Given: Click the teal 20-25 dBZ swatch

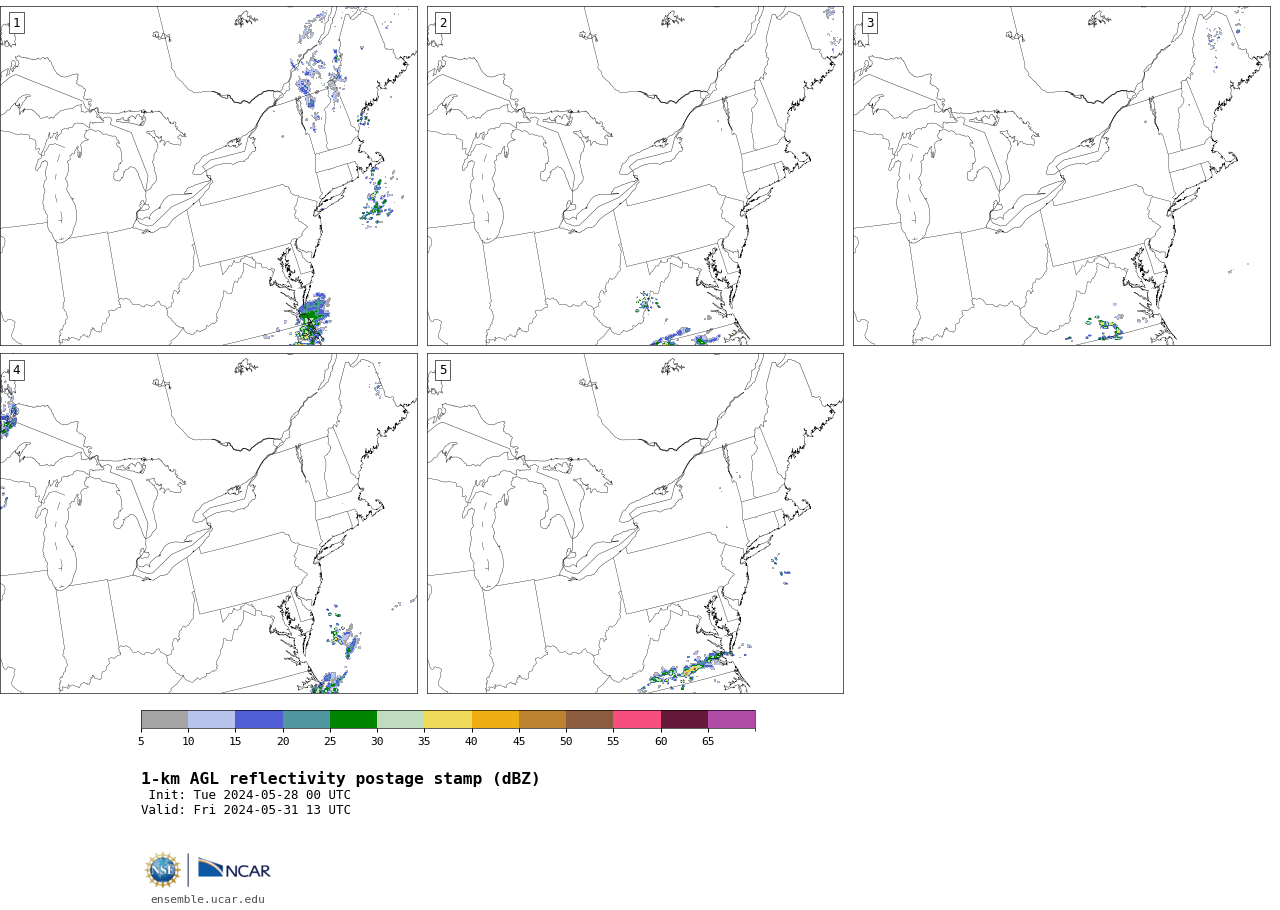Looking at the screenshot, I should coord(306,720).
